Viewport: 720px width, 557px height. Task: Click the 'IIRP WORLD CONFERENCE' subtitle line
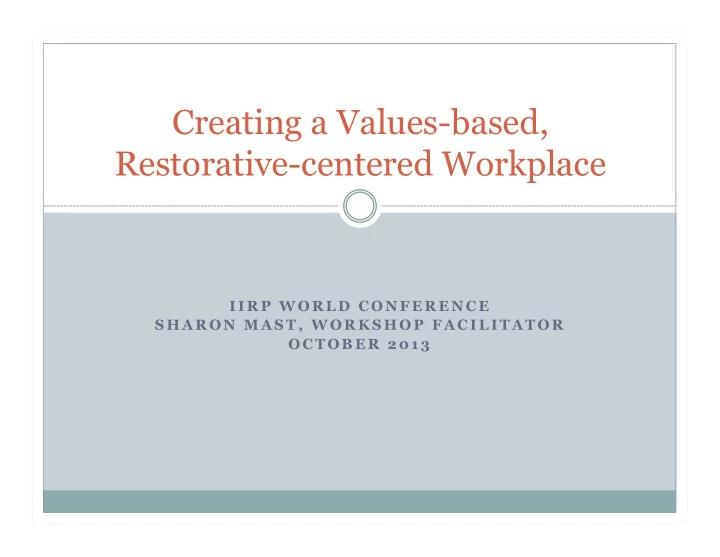click(360, 306)
